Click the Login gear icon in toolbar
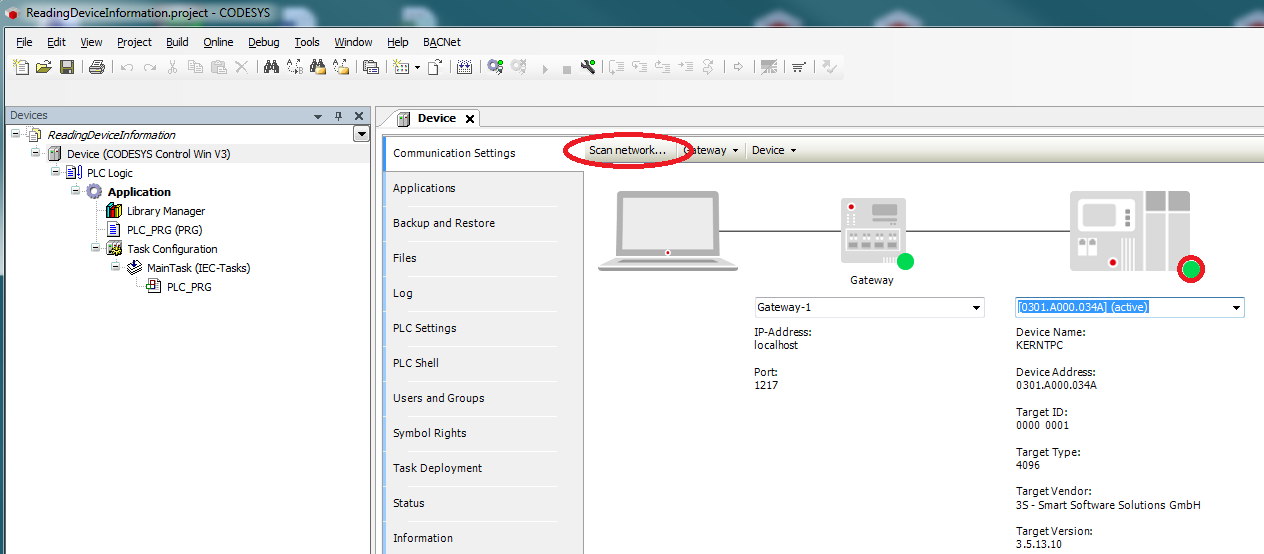Screen dimensions: 1264x554 click(x=494, y=67)
